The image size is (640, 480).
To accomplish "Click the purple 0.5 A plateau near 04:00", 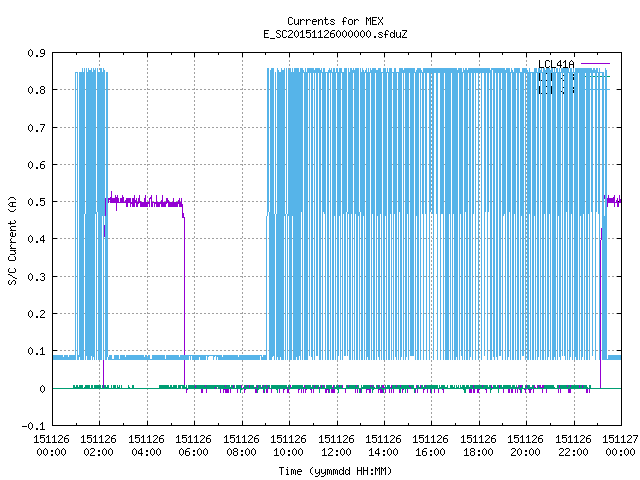I will [x=144, y=202].
